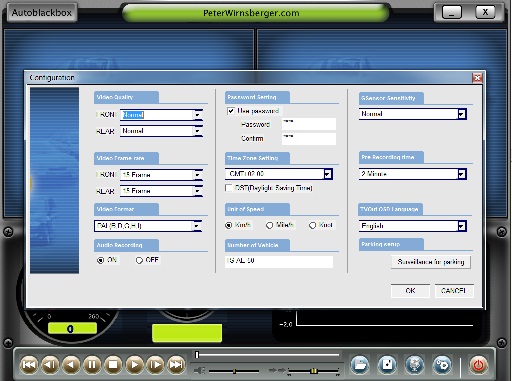Select Knot speed unit
Viewport: 512px width, 381px height.
pos(312,225)
